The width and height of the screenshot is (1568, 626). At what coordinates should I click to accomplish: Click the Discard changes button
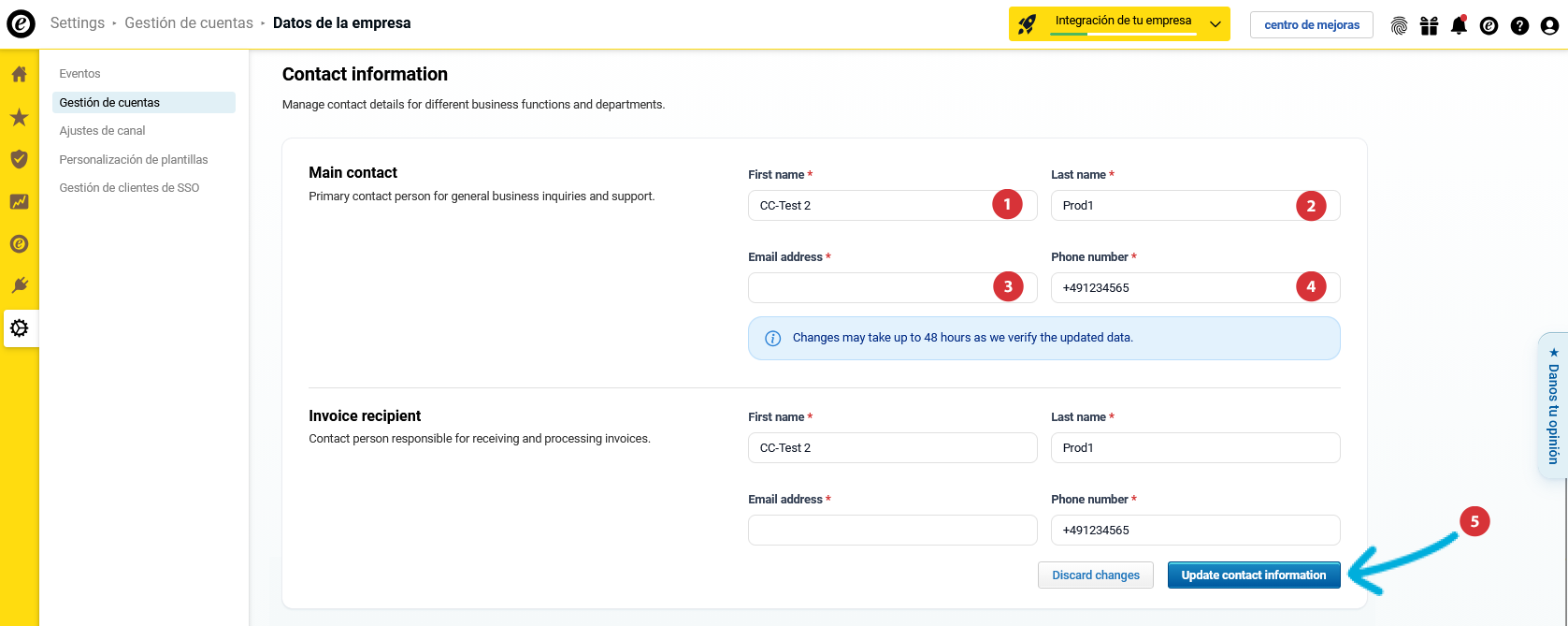click(x=1096, y=575)
